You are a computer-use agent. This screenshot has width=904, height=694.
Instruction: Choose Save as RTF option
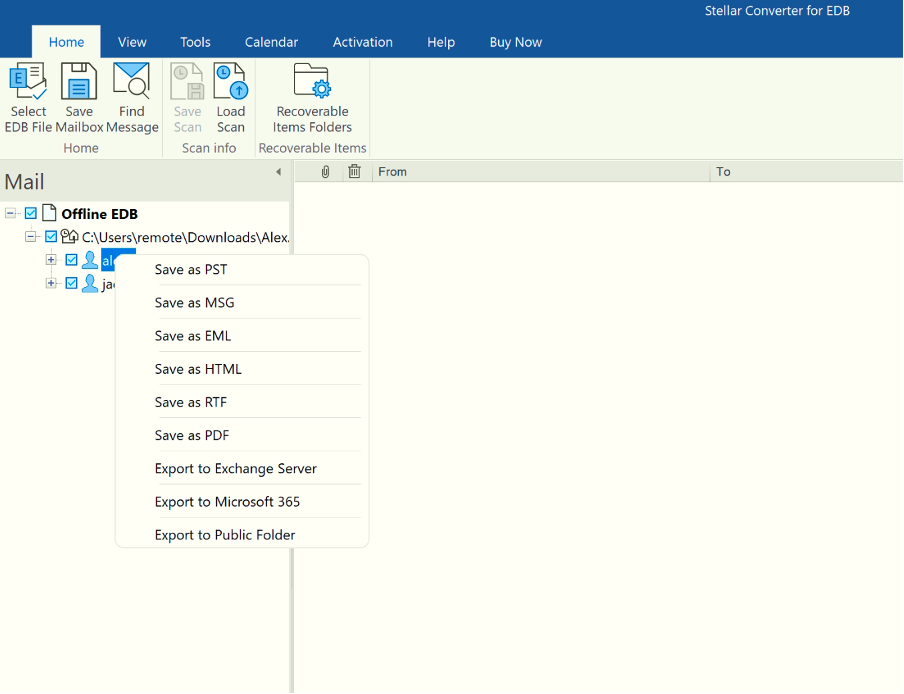coord(242,402)
